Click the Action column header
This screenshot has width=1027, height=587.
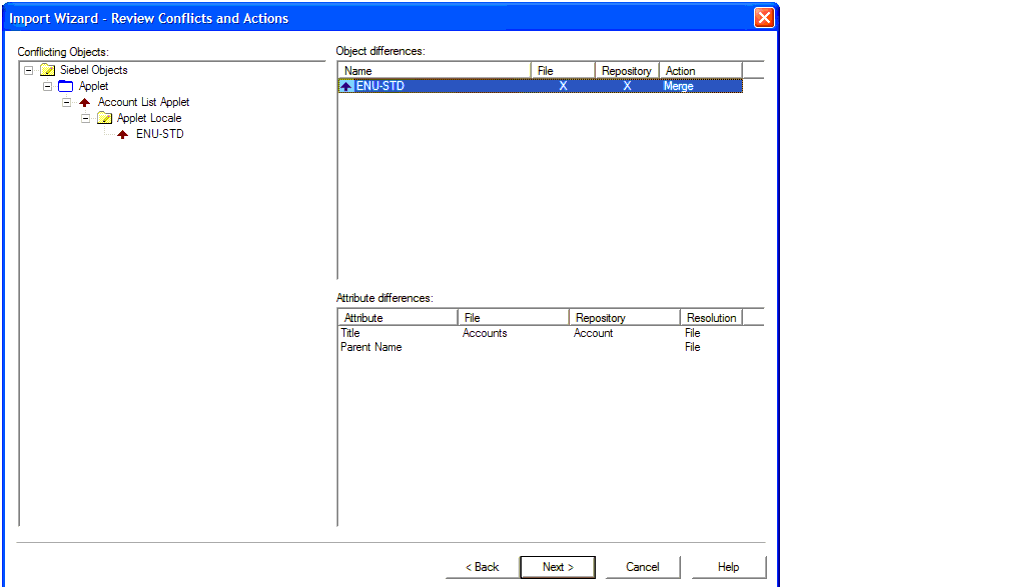click(x=701, y=71)
